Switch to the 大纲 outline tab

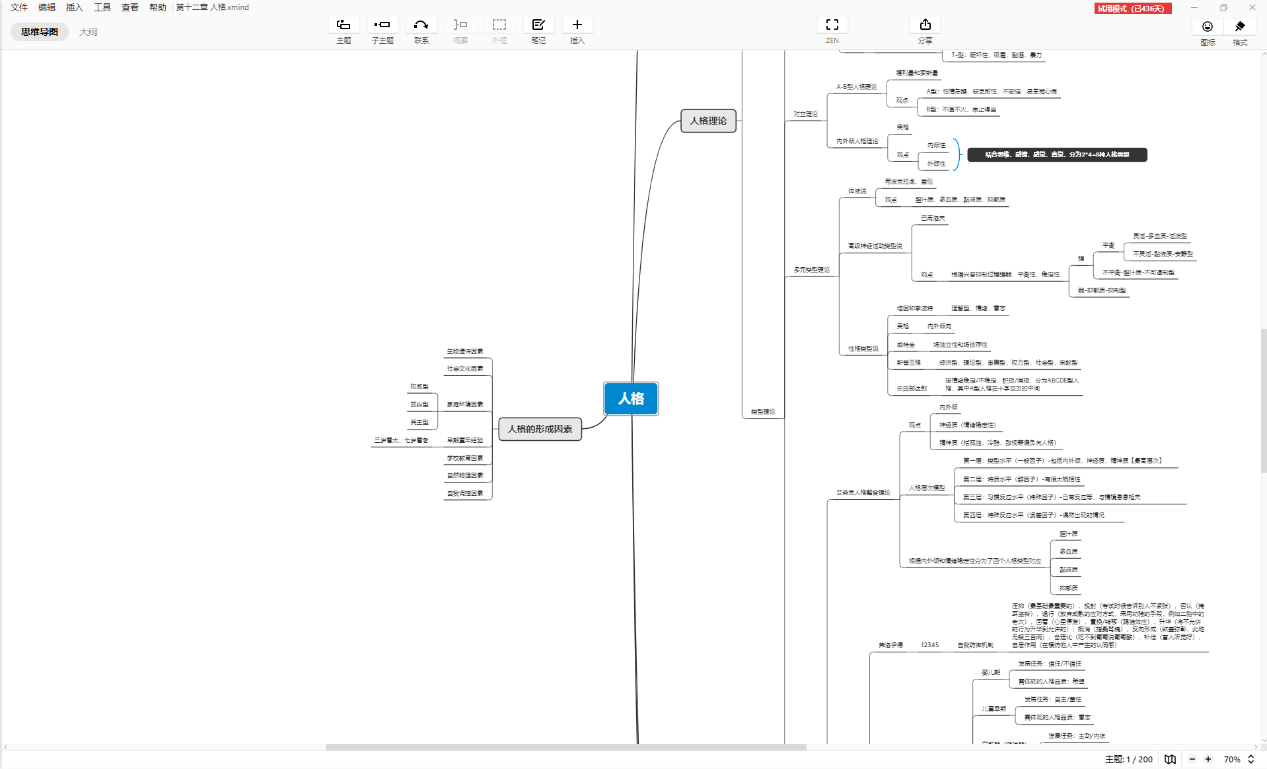point(88,32)
